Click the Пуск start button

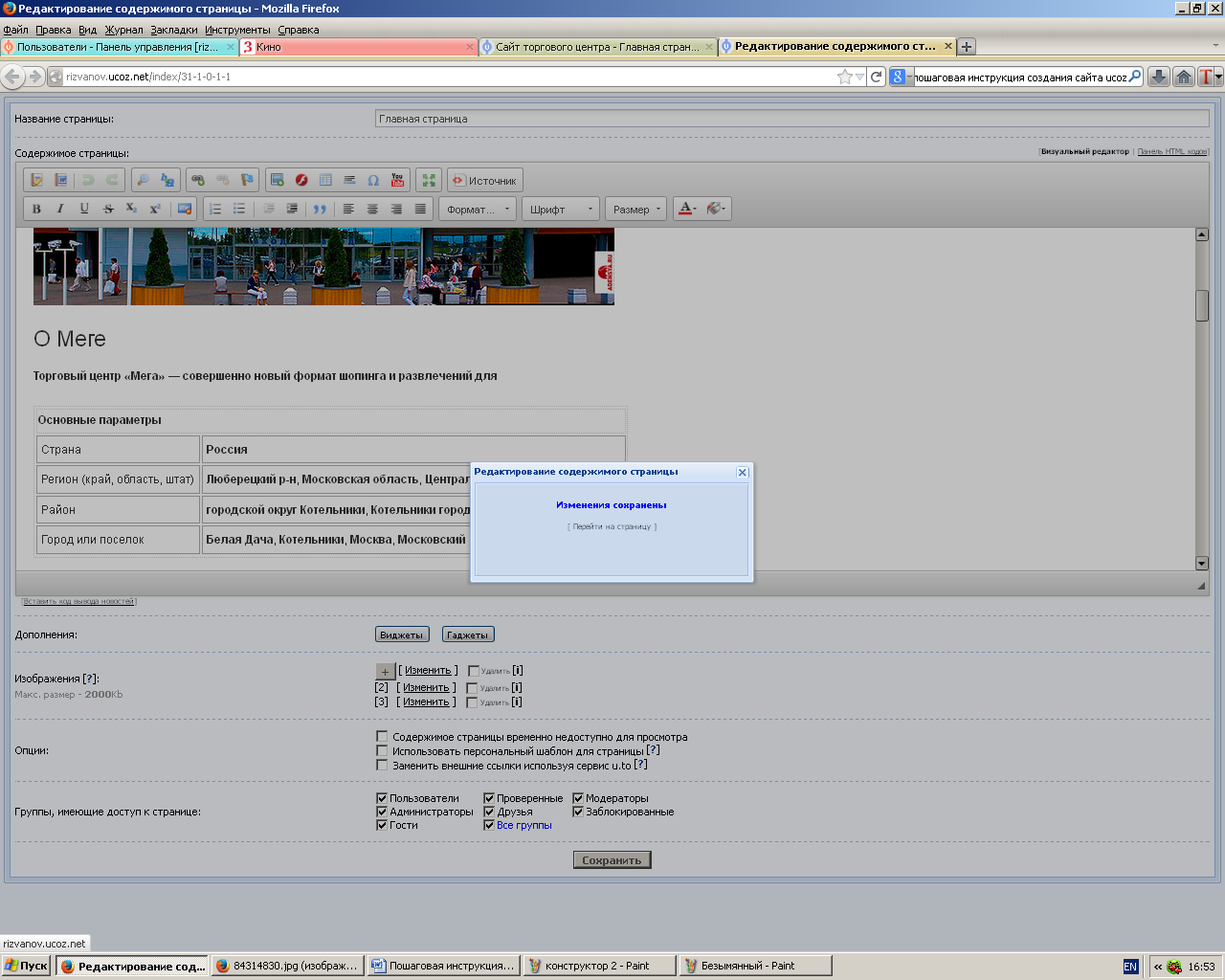tap(26, 966)
